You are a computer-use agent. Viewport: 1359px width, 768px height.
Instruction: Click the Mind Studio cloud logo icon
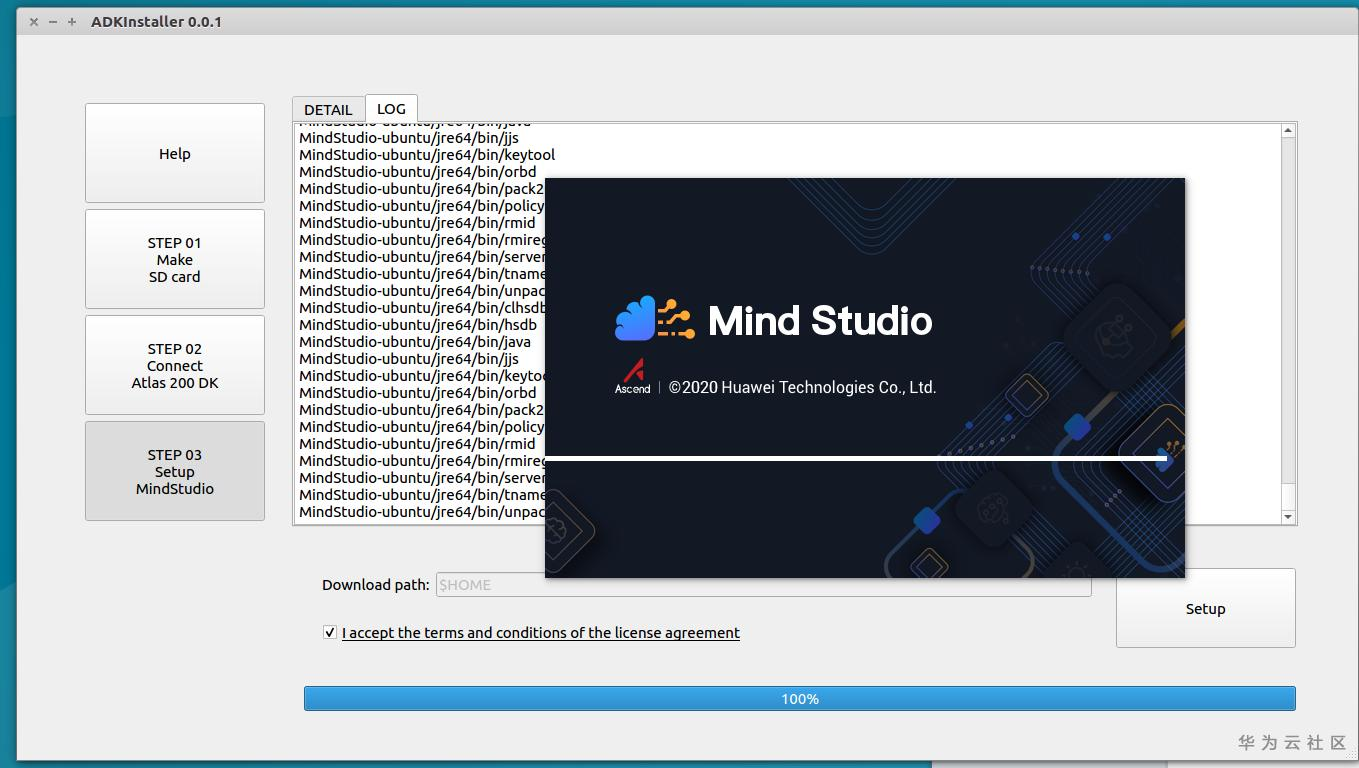(x=655, y=319)
